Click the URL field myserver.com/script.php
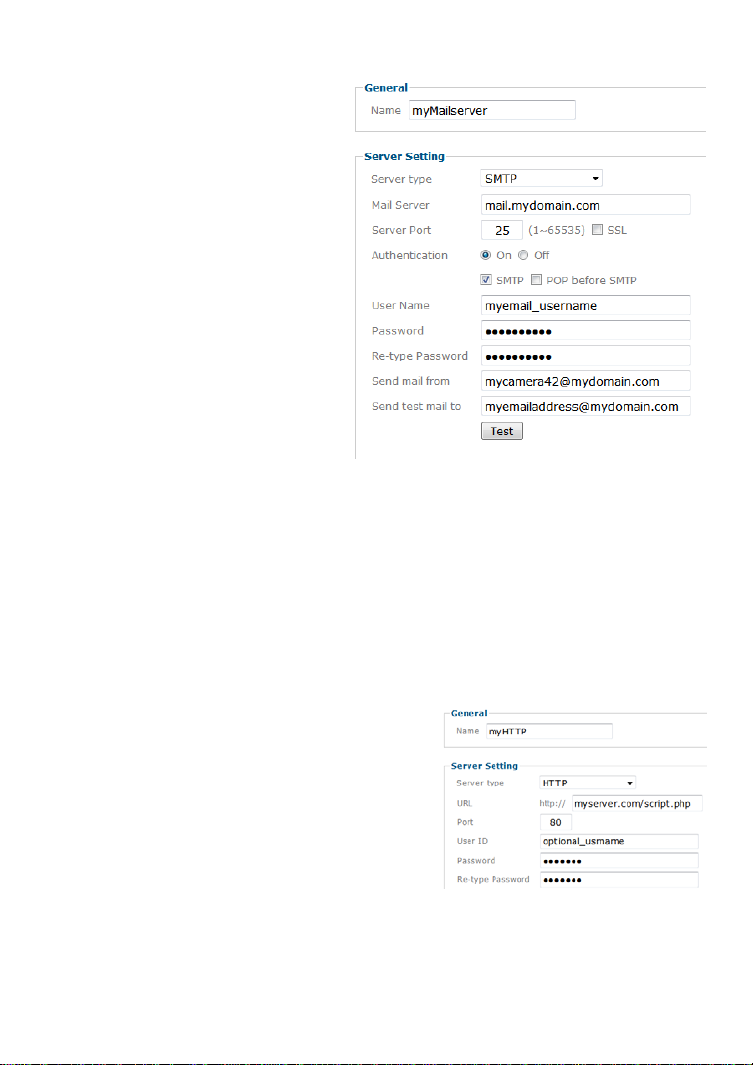 coord(637,804)
